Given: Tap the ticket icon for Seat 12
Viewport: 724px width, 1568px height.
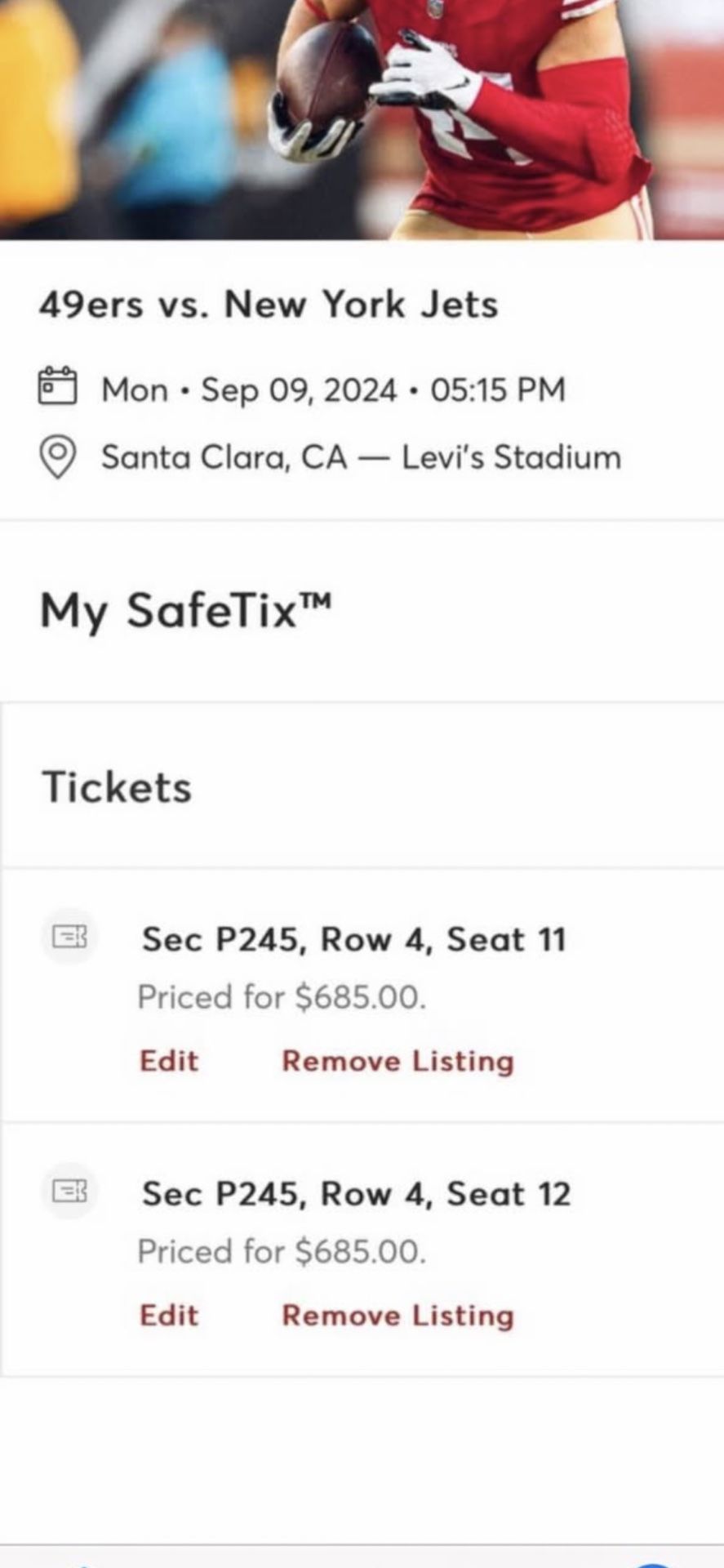Looking at the screenshot, I should coord(69,1192).
